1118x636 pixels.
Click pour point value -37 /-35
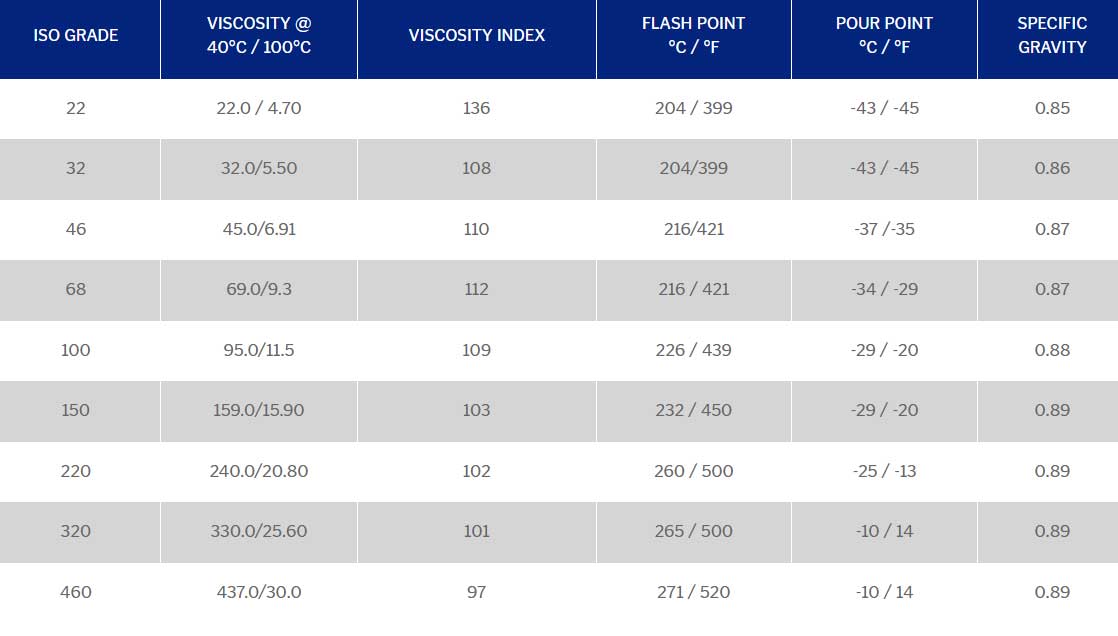[884, 229]
